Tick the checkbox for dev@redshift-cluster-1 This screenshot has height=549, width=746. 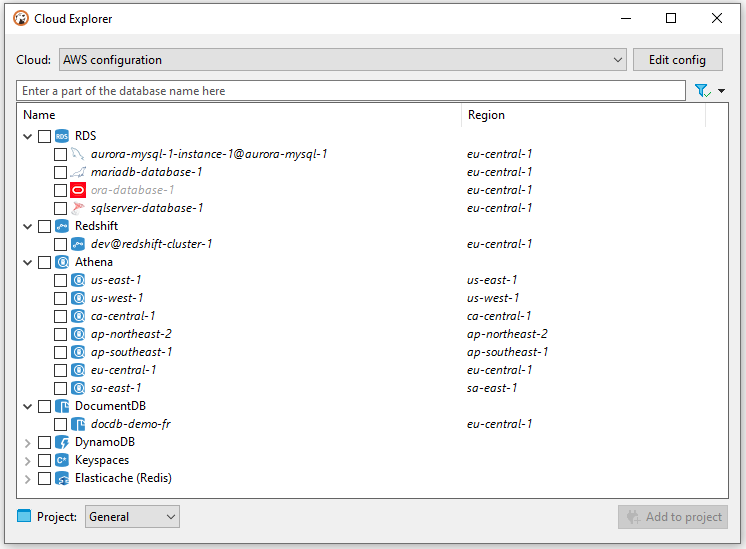click(x=61, y=244)
